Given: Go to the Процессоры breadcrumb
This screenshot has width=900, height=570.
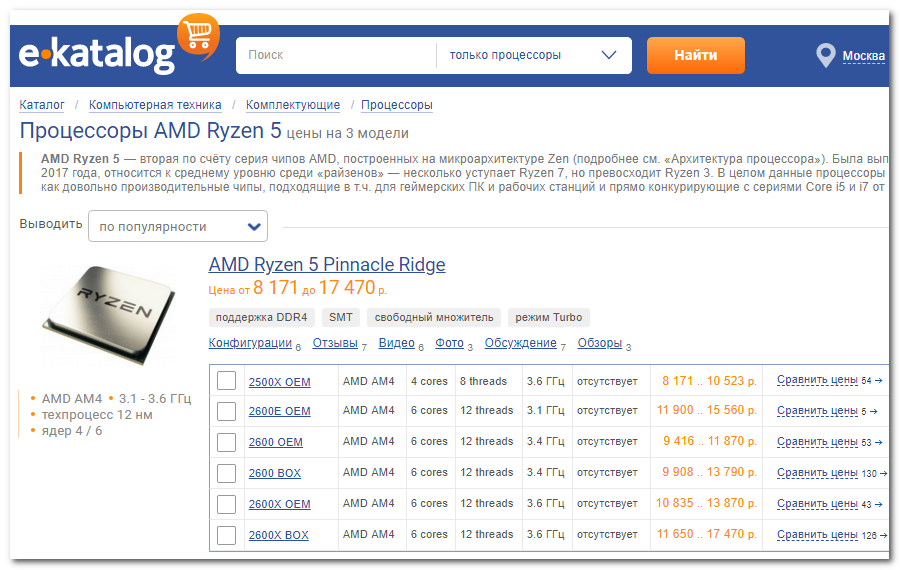Looking at the screenshot, I should (397, 105).
